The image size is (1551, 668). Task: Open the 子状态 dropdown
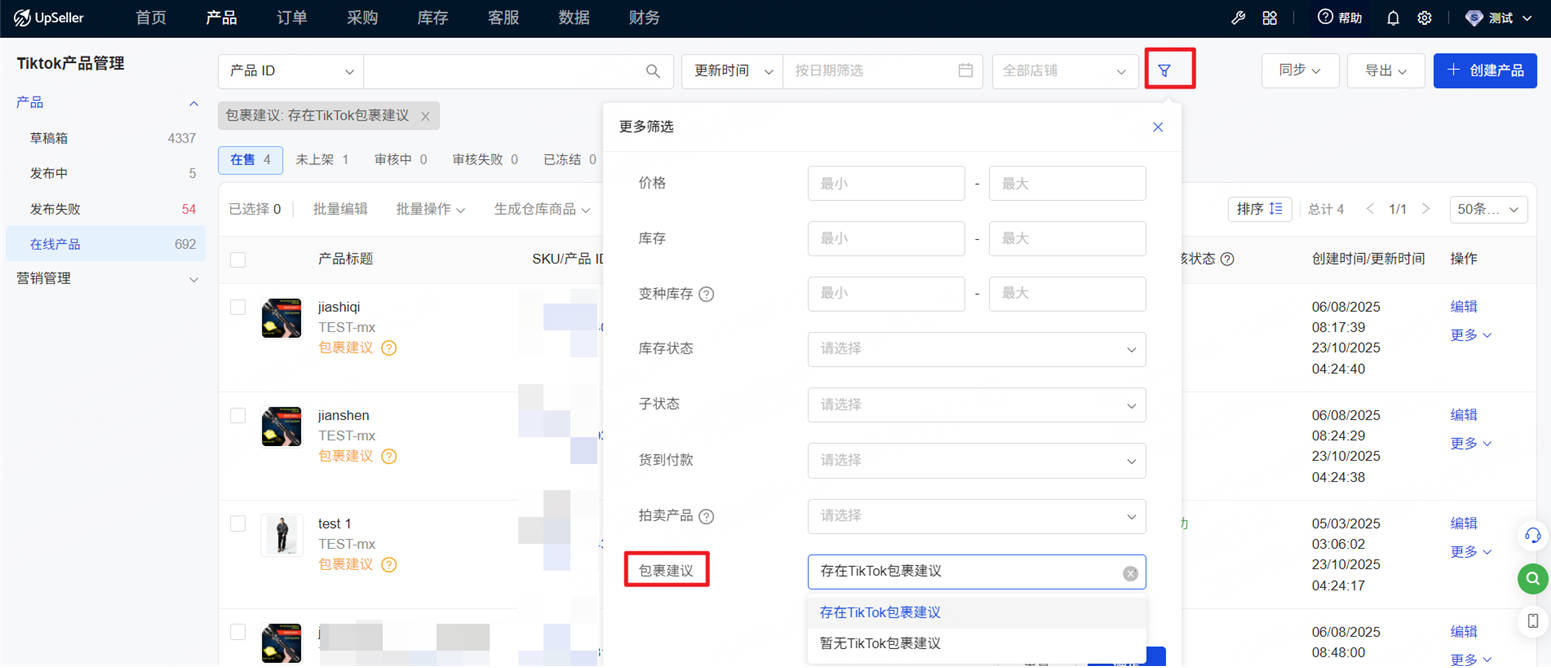coord(977,405)
